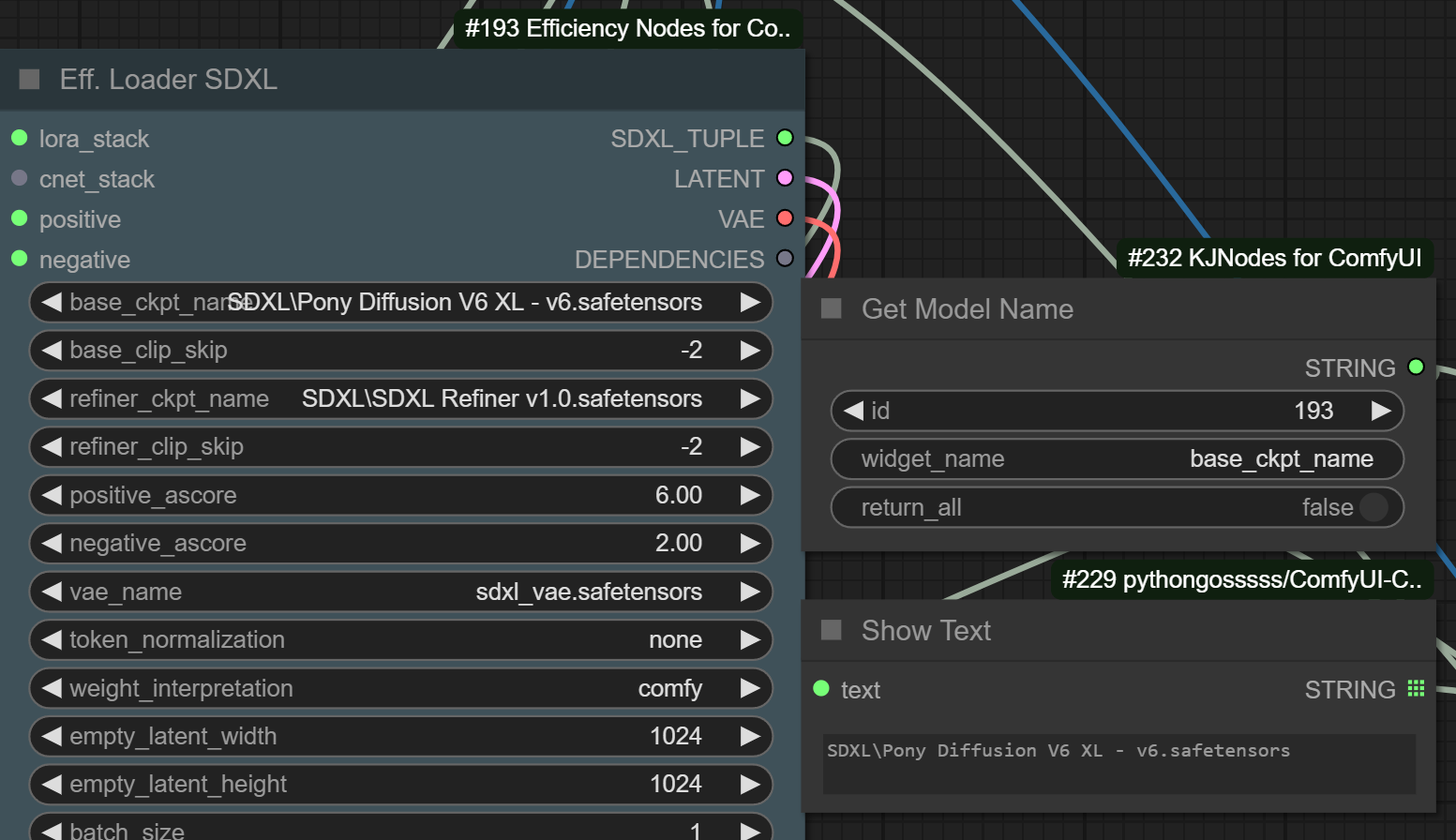The image size is (1456, 840).
Task: Click the DEPENDENCIES output connector dot
Action: pyautogui.click(x=785, y=259)
